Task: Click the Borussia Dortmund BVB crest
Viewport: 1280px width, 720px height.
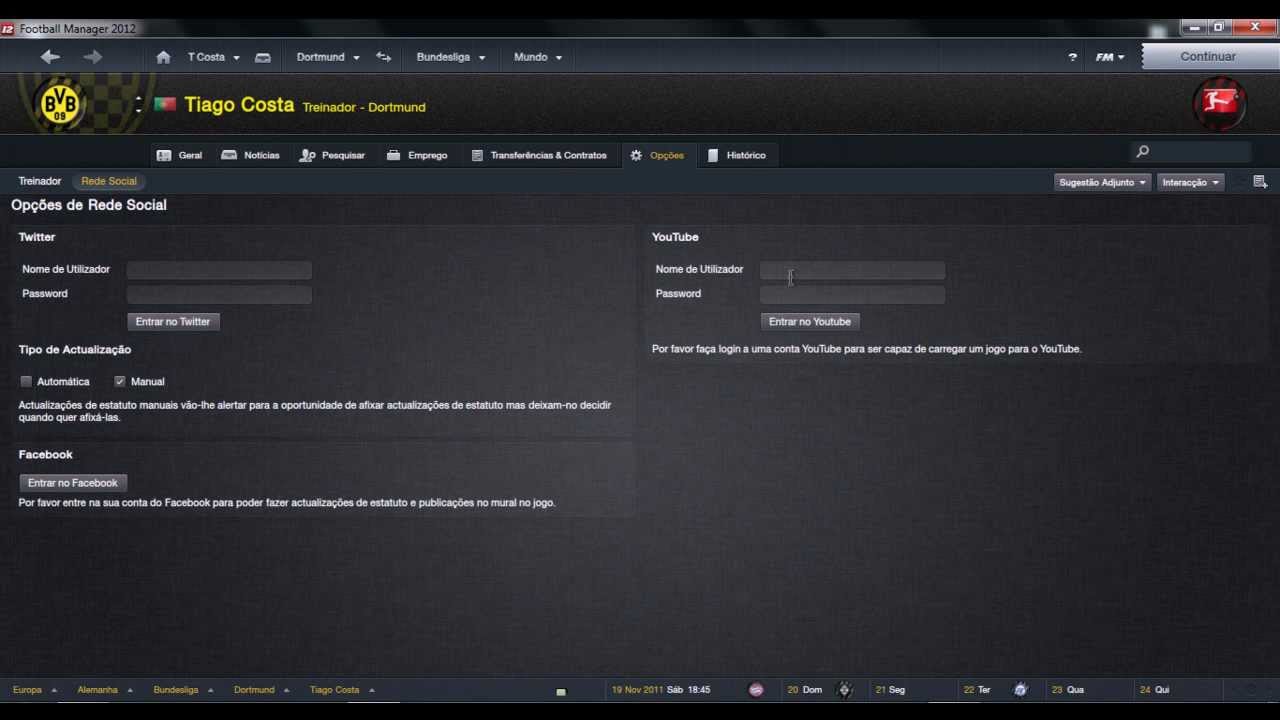Action: click(60, 103)
